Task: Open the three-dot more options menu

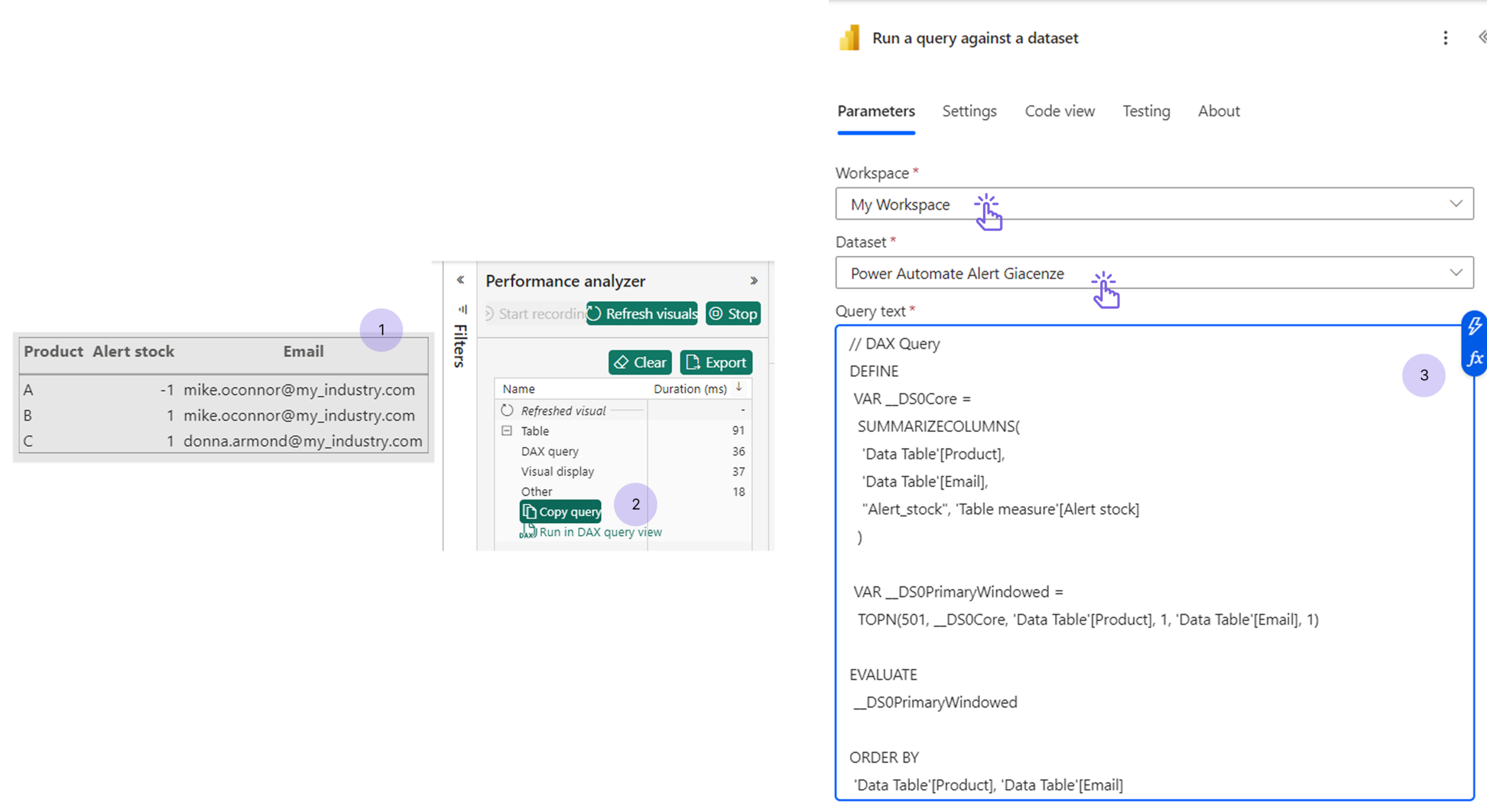Action: tap(1445, 38)
